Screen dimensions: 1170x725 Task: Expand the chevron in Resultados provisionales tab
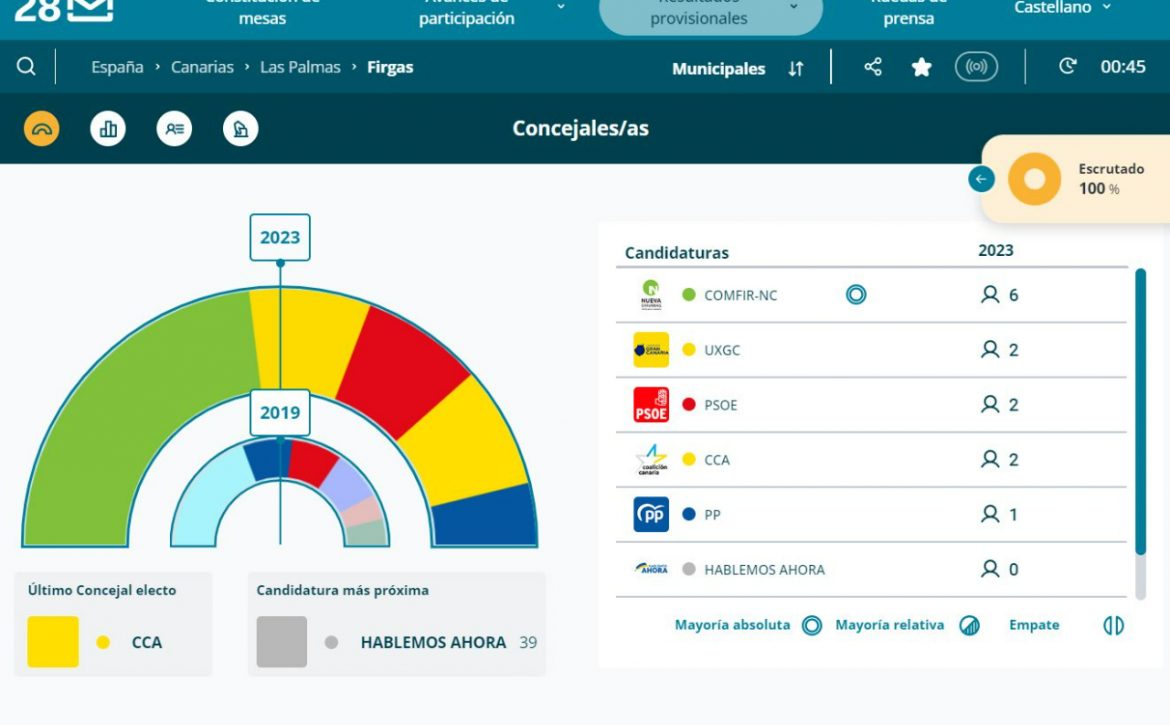pyautogui.click(x=794, y=7)
